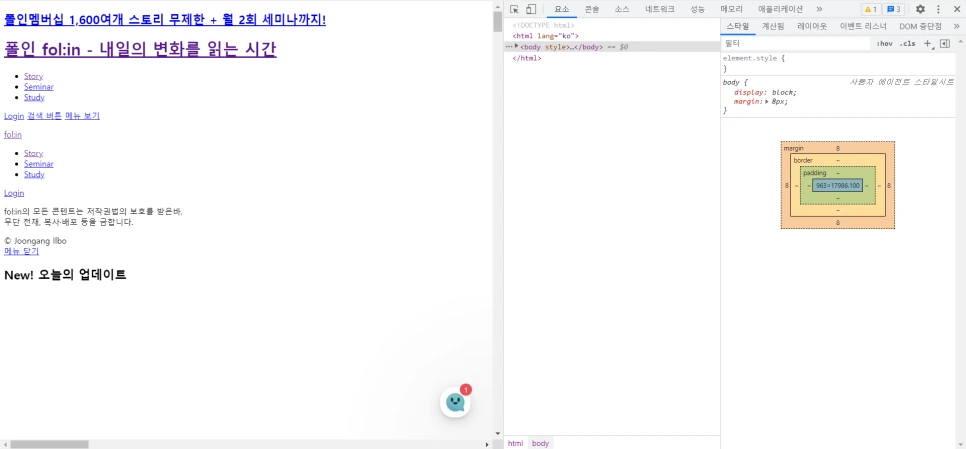Screen dimensions: 966x449
Task: Open Seminar link just below the page heading
Action: pos(39,87)
